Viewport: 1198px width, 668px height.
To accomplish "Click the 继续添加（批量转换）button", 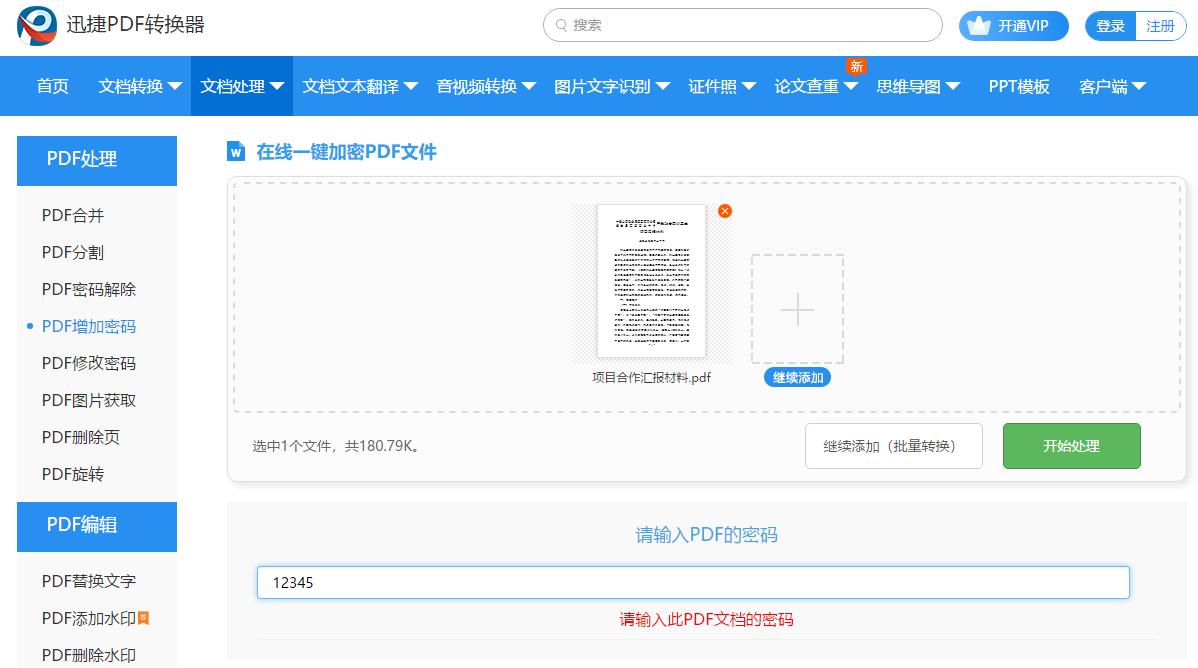I will pos(893,446).
